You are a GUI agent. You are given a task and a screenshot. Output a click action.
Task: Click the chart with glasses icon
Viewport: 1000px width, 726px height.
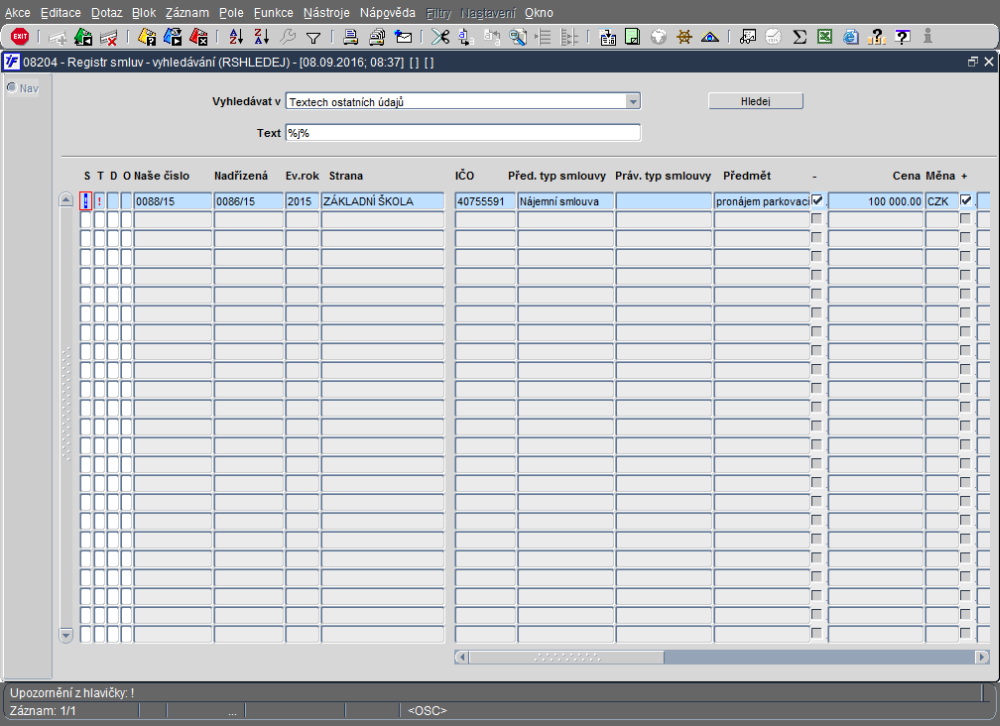coord(747,37)
